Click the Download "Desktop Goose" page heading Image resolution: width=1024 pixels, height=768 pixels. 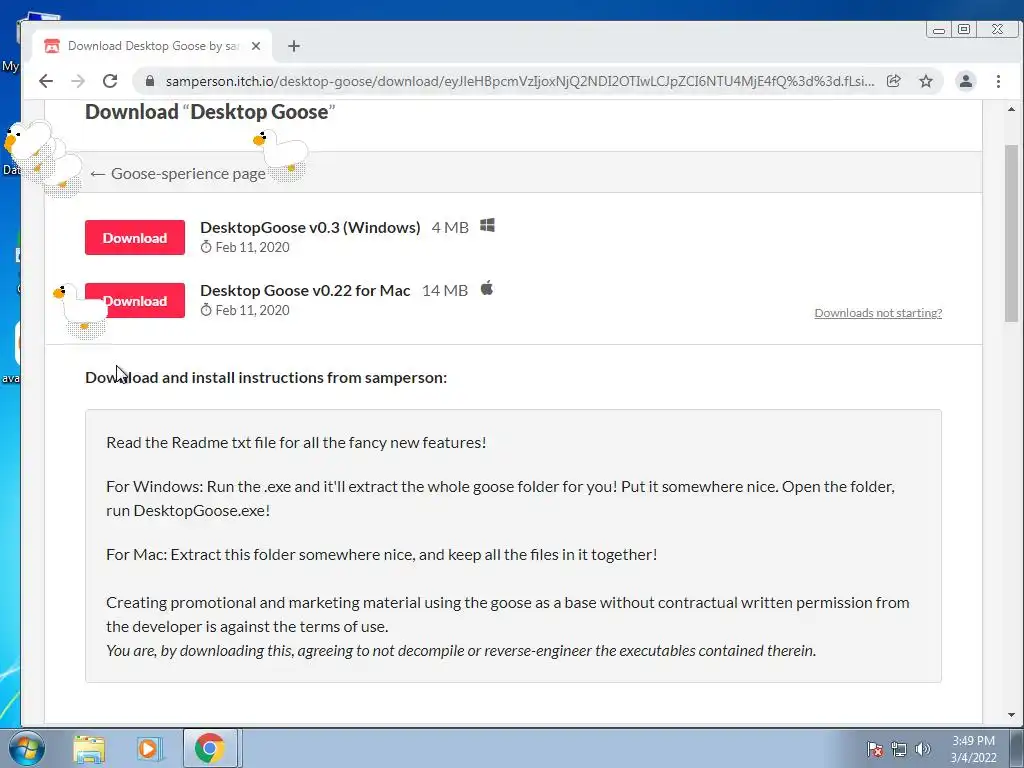pos(210,112)
